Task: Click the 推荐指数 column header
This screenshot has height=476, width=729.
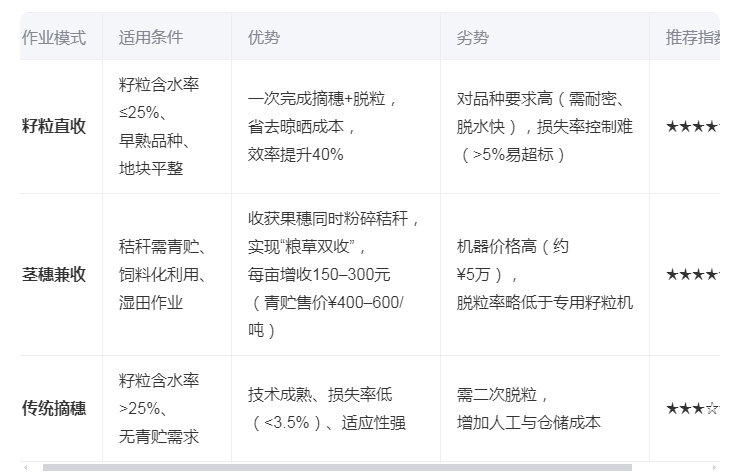Action: tap(694, 38)
